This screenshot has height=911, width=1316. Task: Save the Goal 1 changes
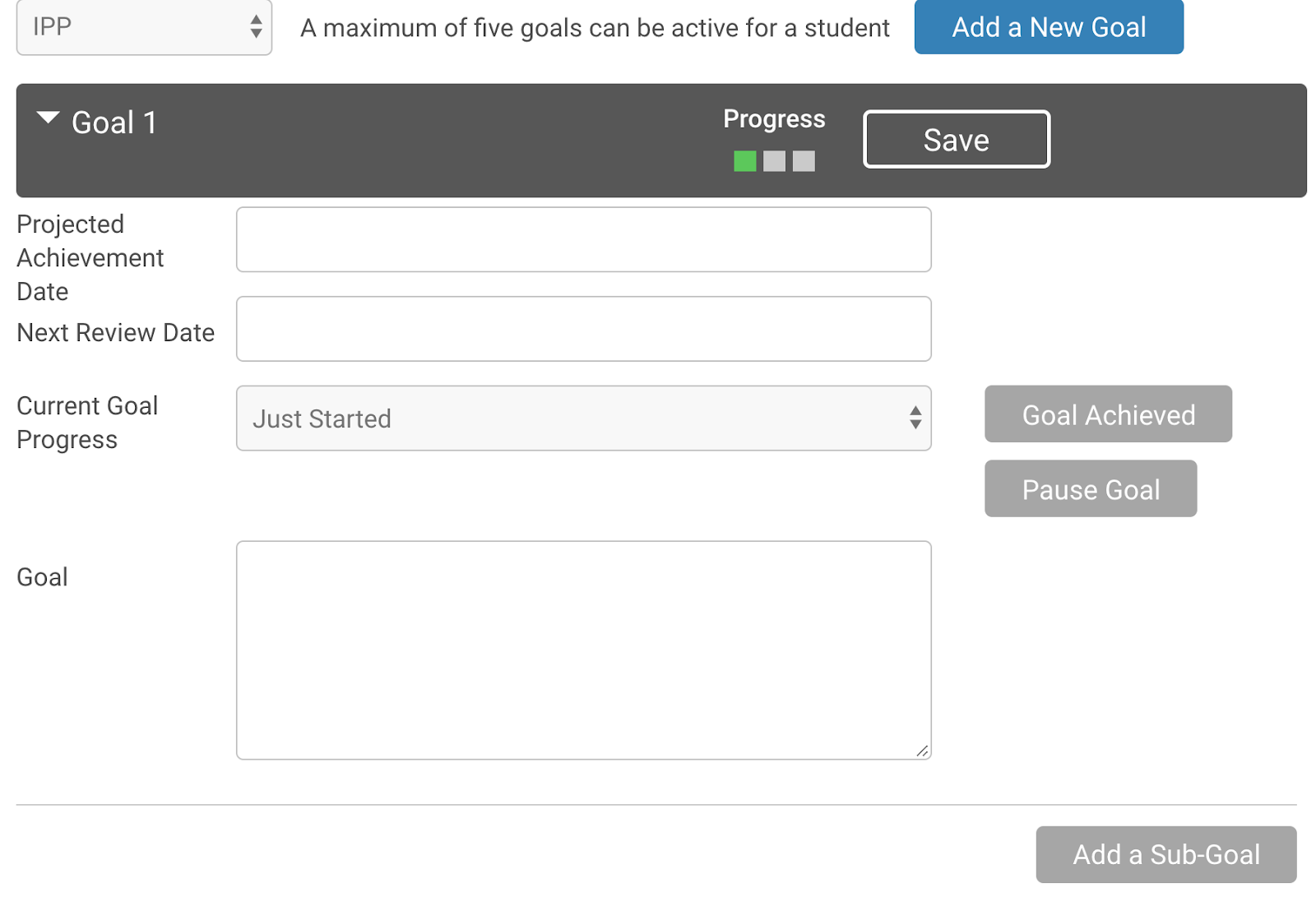coord(956,139)
